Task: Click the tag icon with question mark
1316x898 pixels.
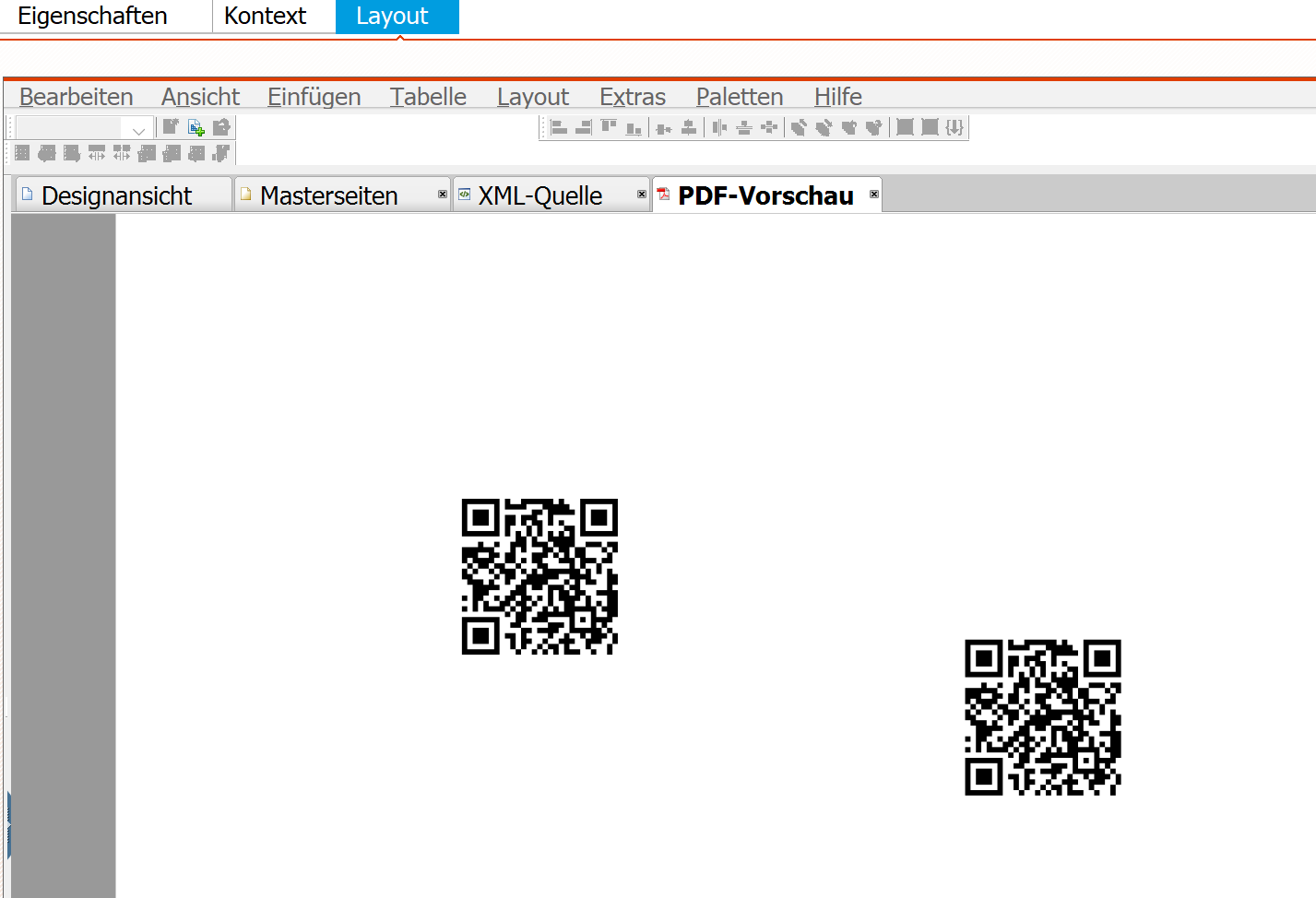Action: click(x=873, y=127)
